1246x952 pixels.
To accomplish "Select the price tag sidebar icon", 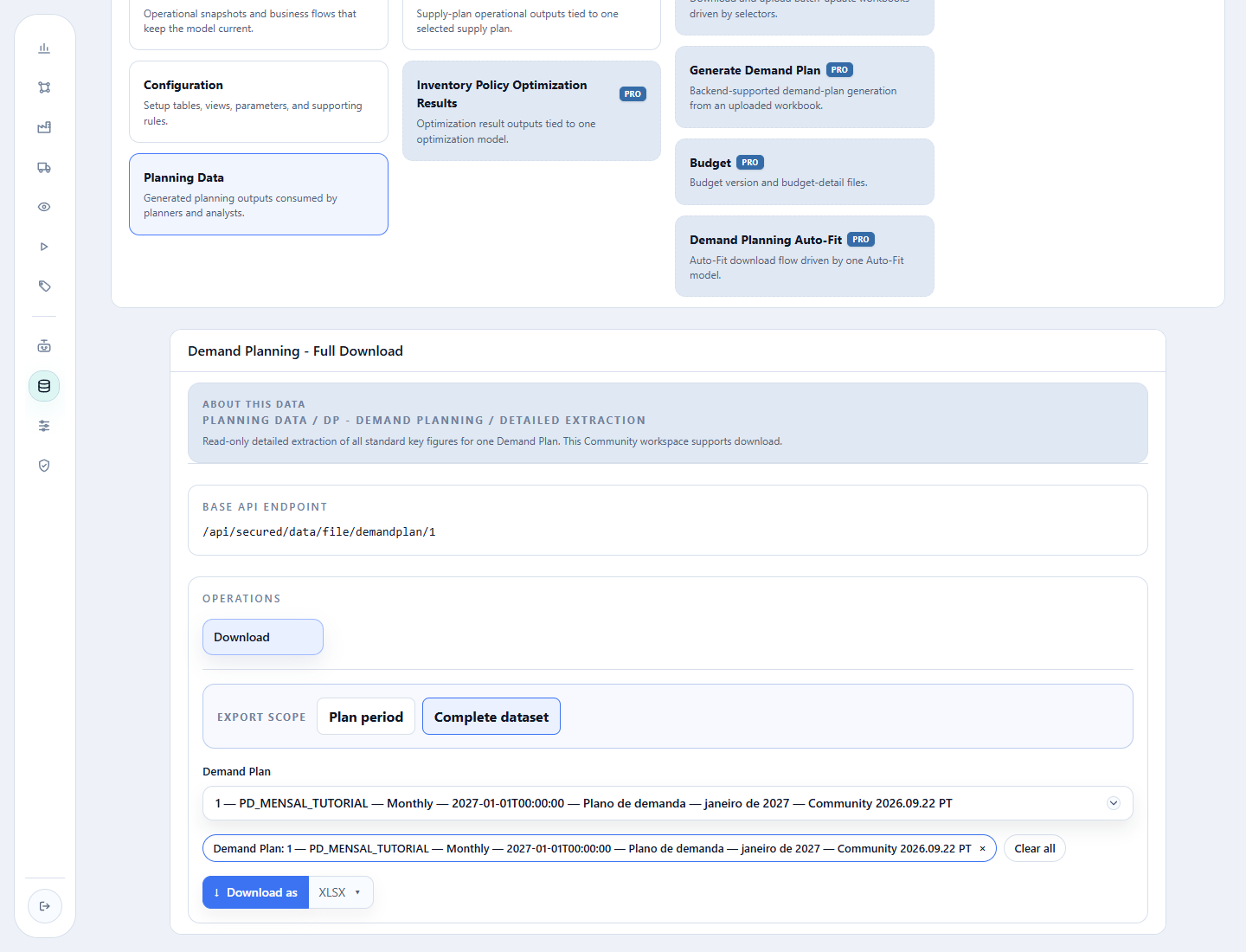I will [x=44, y=286].
